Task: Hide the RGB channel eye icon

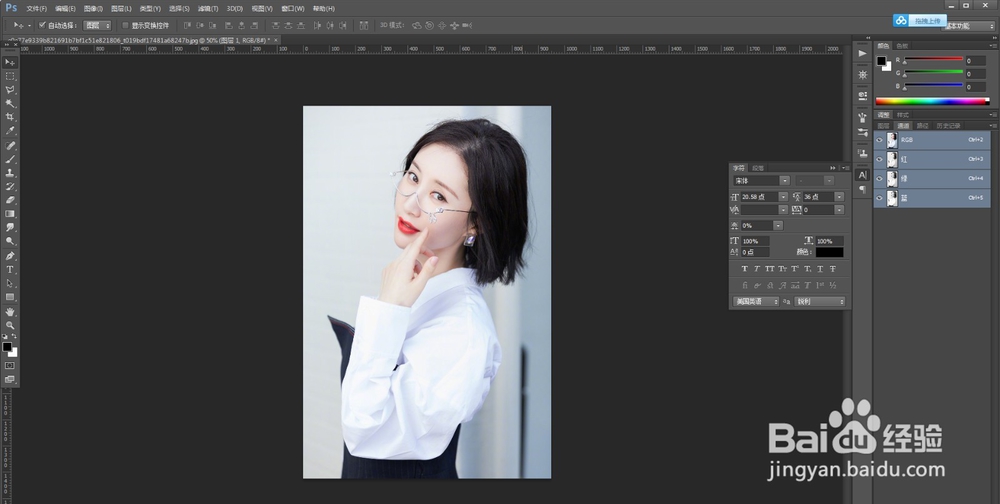Action: (879, 140)
